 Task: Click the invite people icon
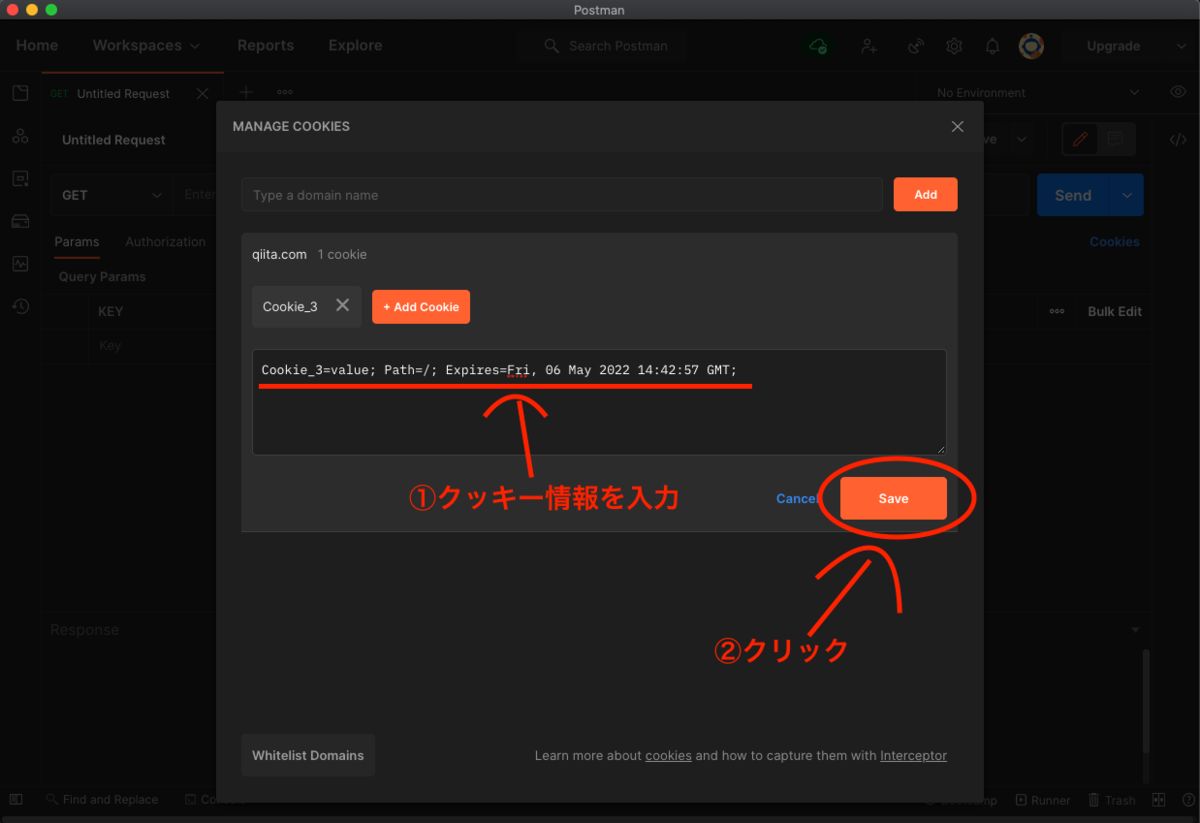coord(869,46)
